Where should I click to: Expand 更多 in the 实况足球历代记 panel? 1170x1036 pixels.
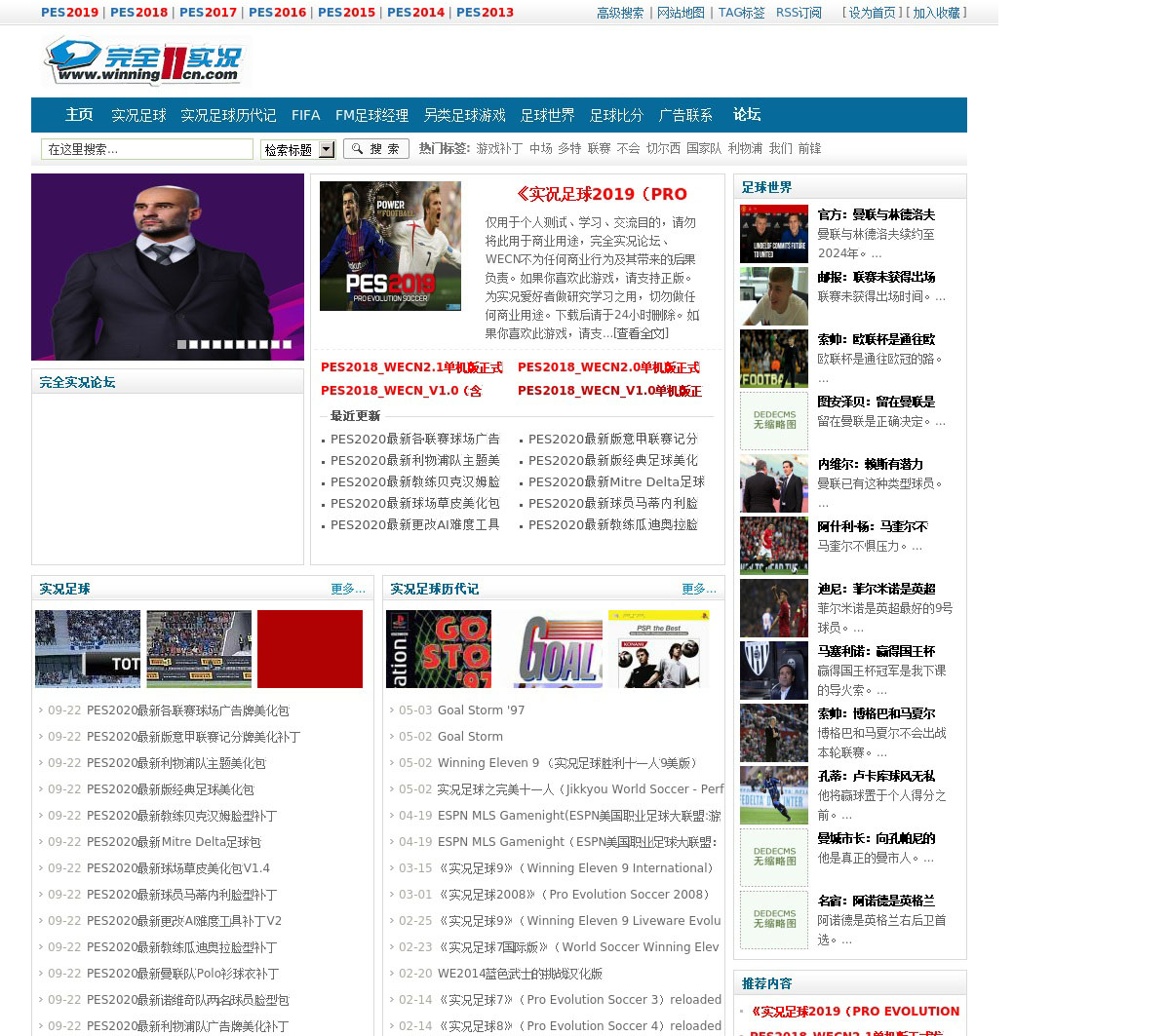coord(698,589)
